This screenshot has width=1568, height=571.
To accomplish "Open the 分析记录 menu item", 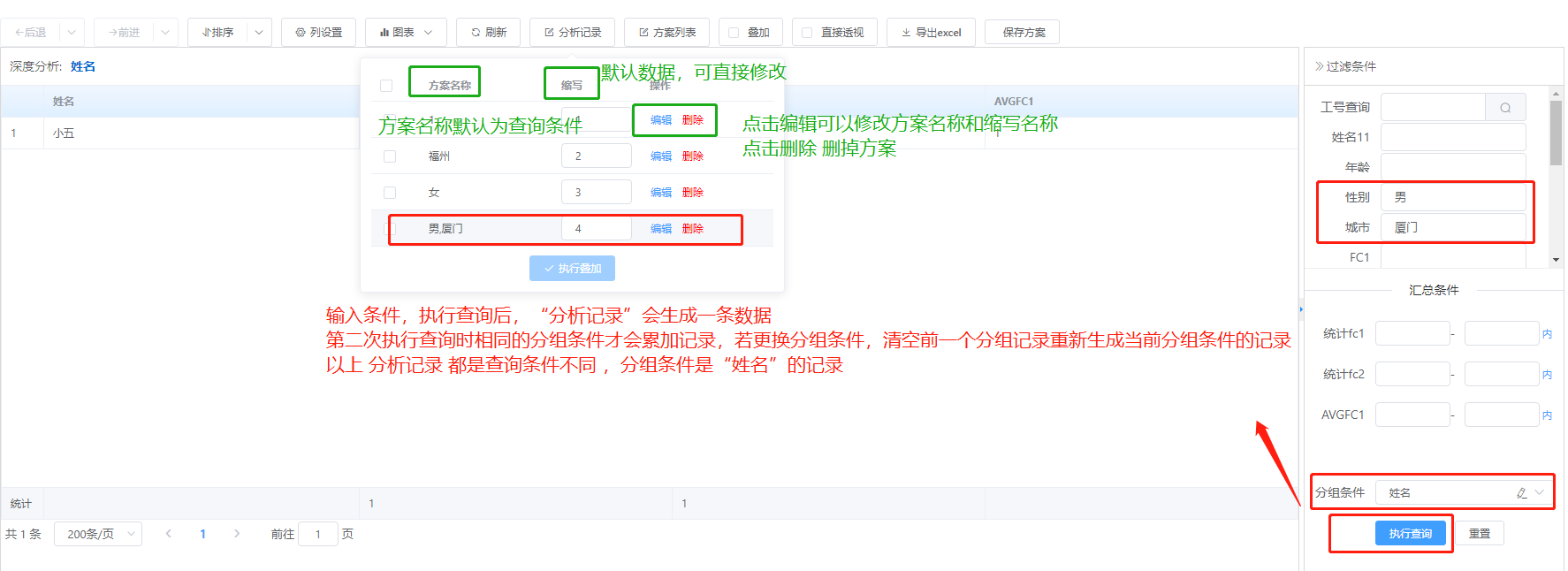I will click(572, 33).
